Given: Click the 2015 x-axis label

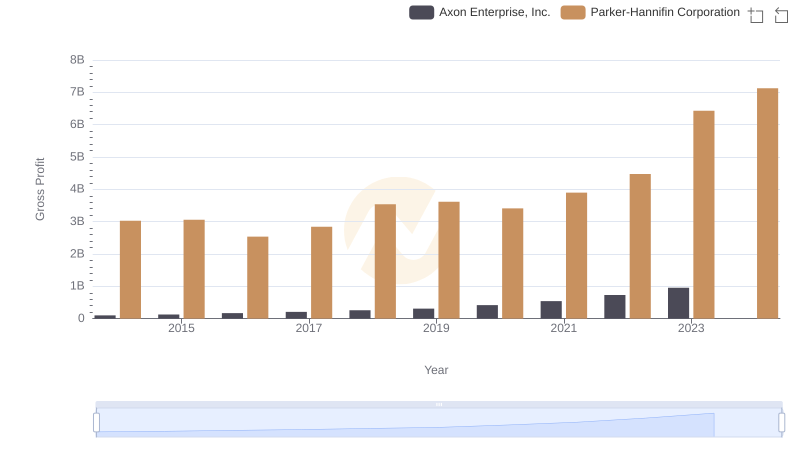Looking at the screenshot, I should (x=181, y=328).
